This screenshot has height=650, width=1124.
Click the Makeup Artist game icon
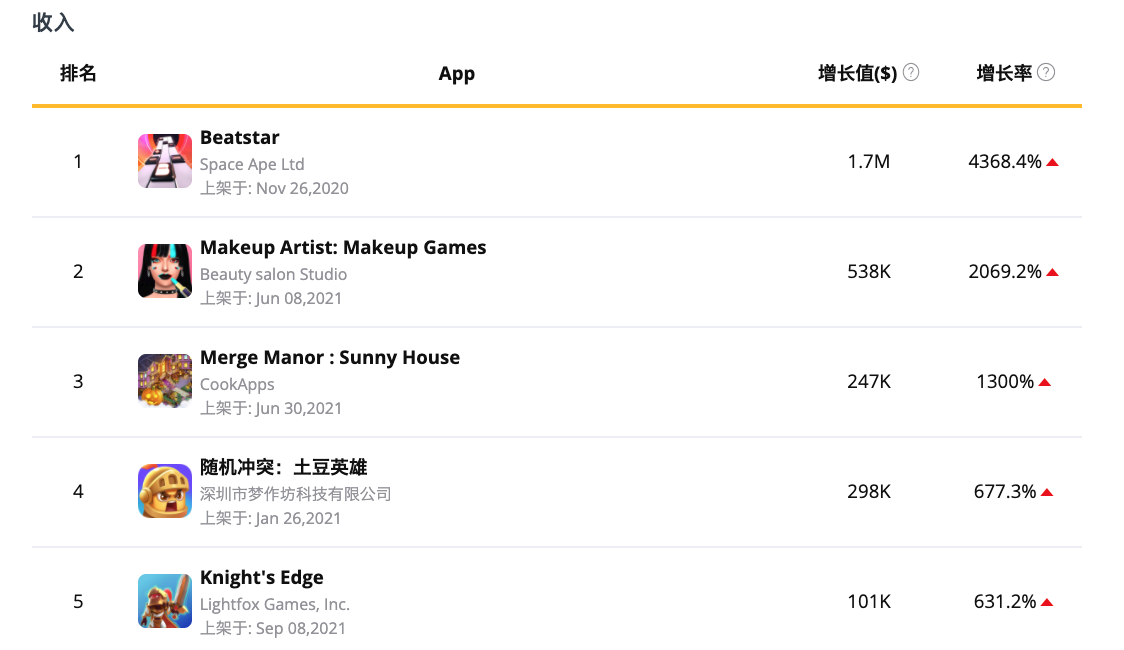pyautogui.click(x=165, y=271)
